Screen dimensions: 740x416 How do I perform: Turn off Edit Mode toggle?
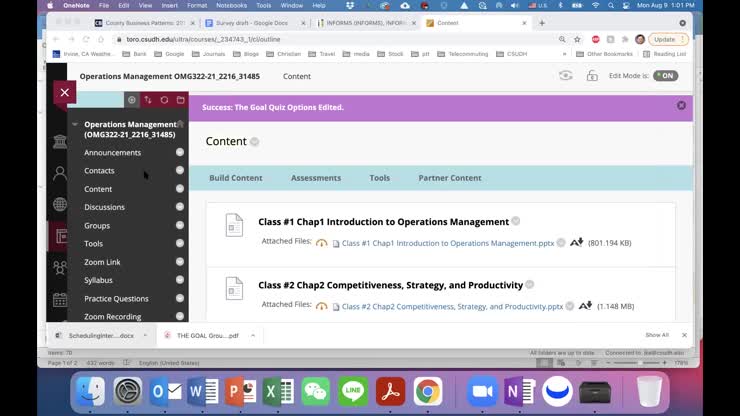coord(665,76)
